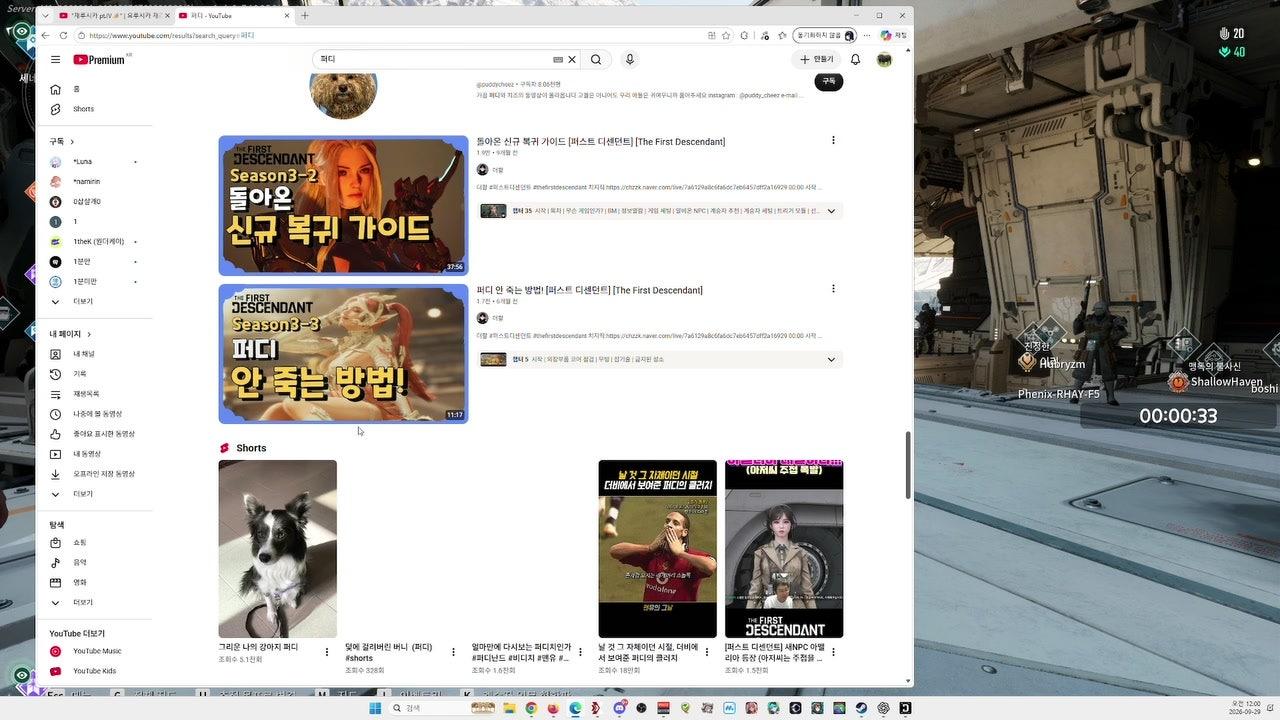The image size is (1280, 720).
Task: Go to the YouTube Premium home logo
Action: [100, 60]
